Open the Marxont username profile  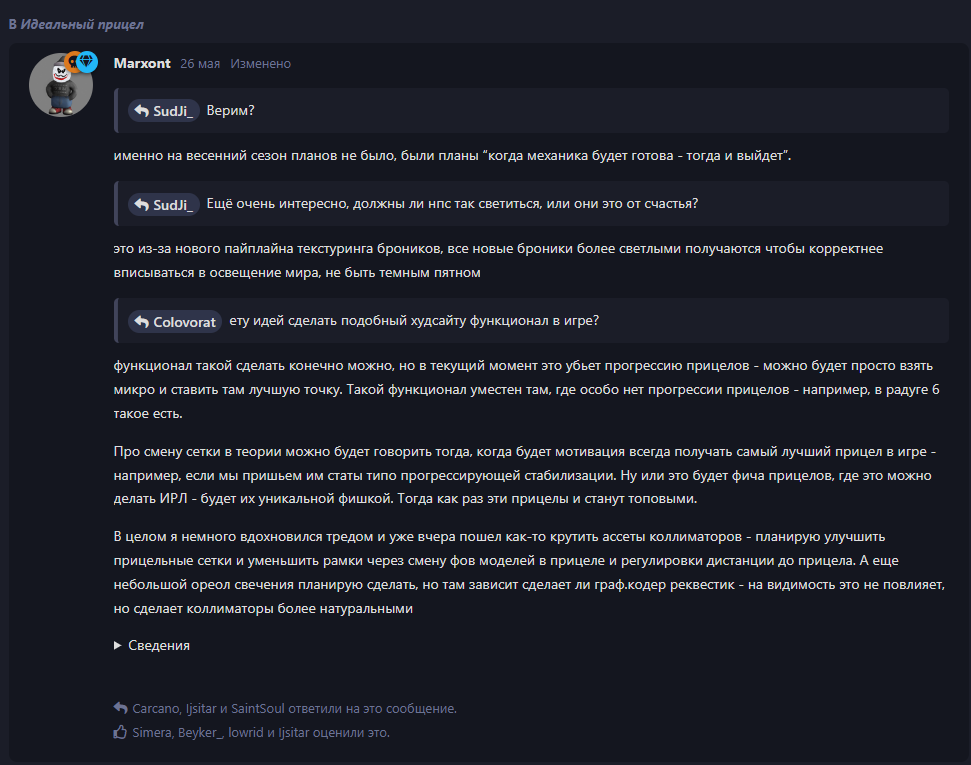142,63
